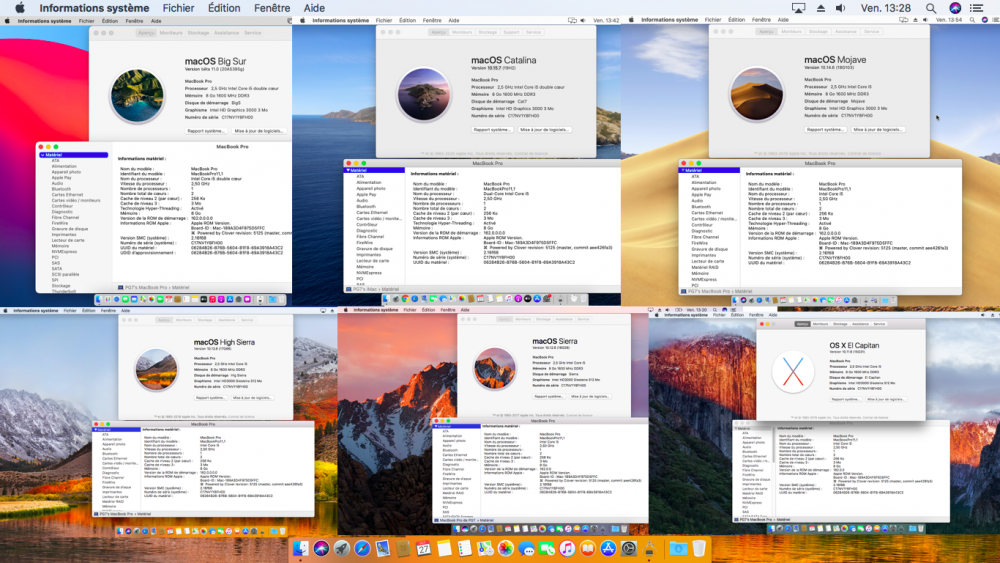Select Bluetooth in Big Sur sidebar

(x=61, y=189)
